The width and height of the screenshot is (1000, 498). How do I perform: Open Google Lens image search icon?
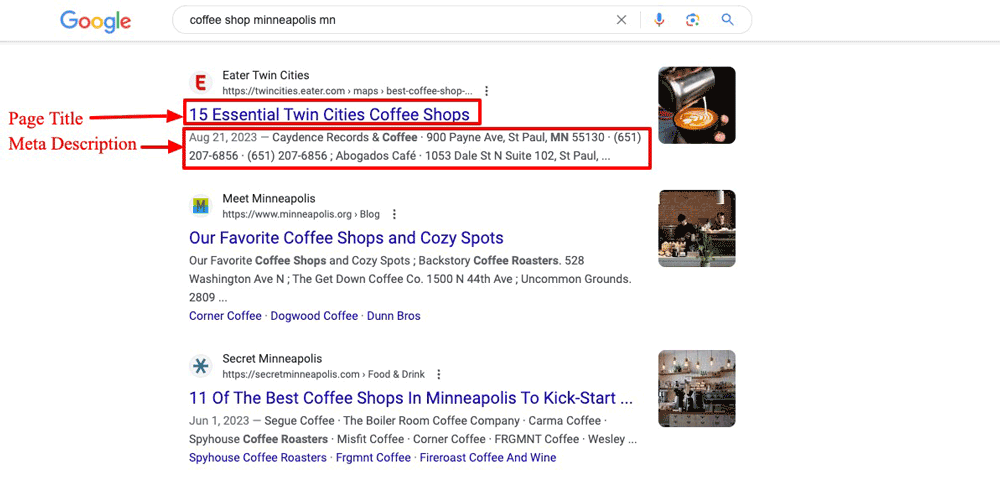click(693, 20)
